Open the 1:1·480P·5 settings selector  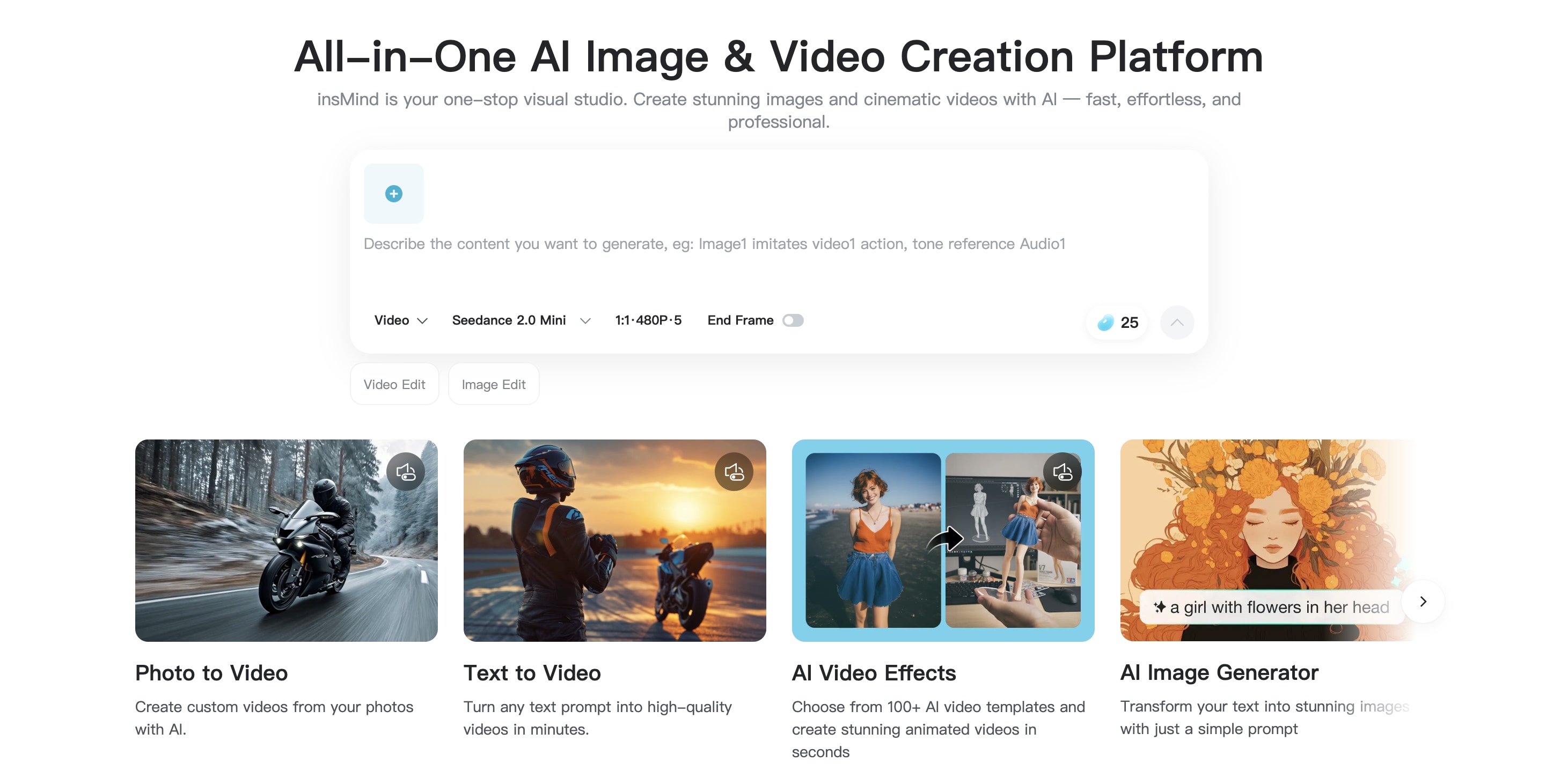coord(648,320)
